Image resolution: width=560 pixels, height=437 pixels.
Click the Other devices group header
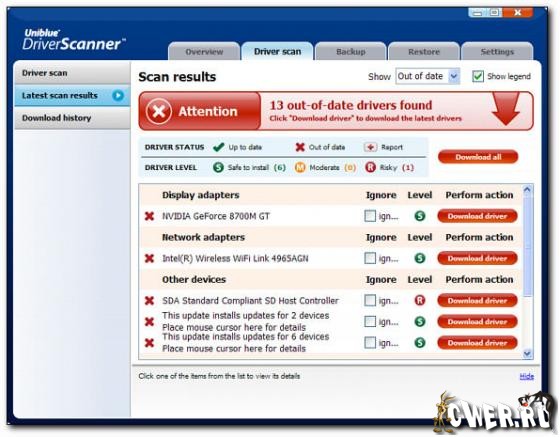(x=194, y=279)
